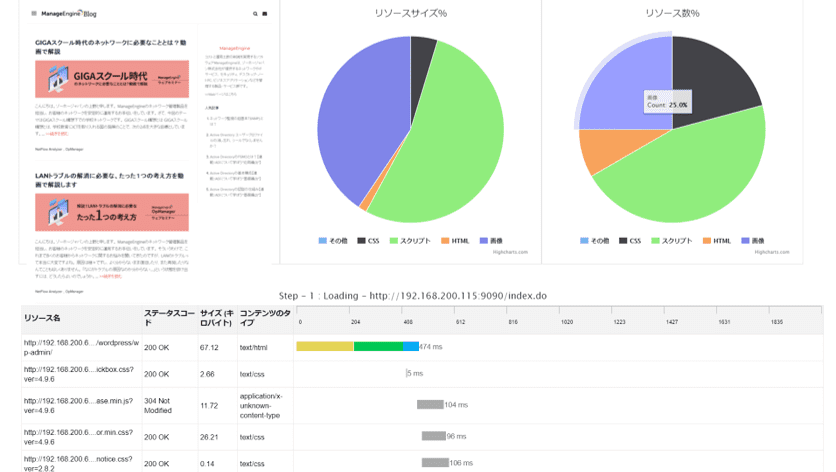Click the icon right of the search magnifier
836x472 pixels.
click(x=265, y=14)
